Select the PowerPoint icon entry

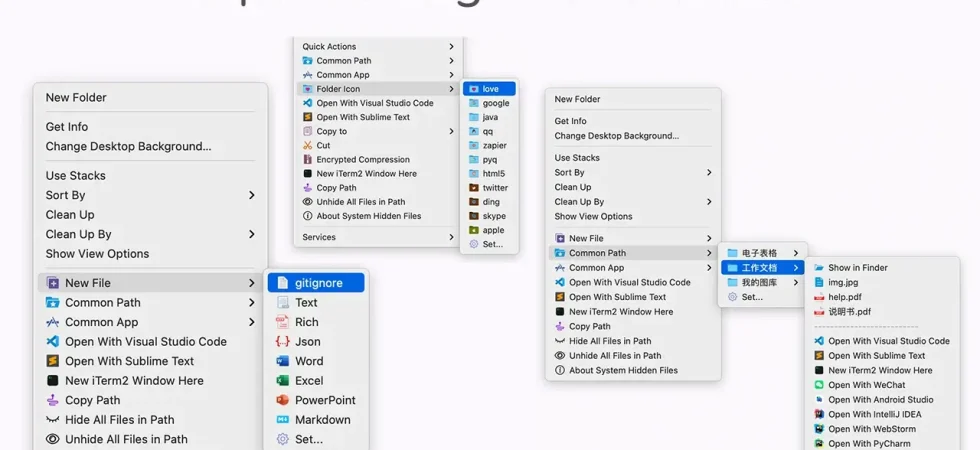point(283,400)
